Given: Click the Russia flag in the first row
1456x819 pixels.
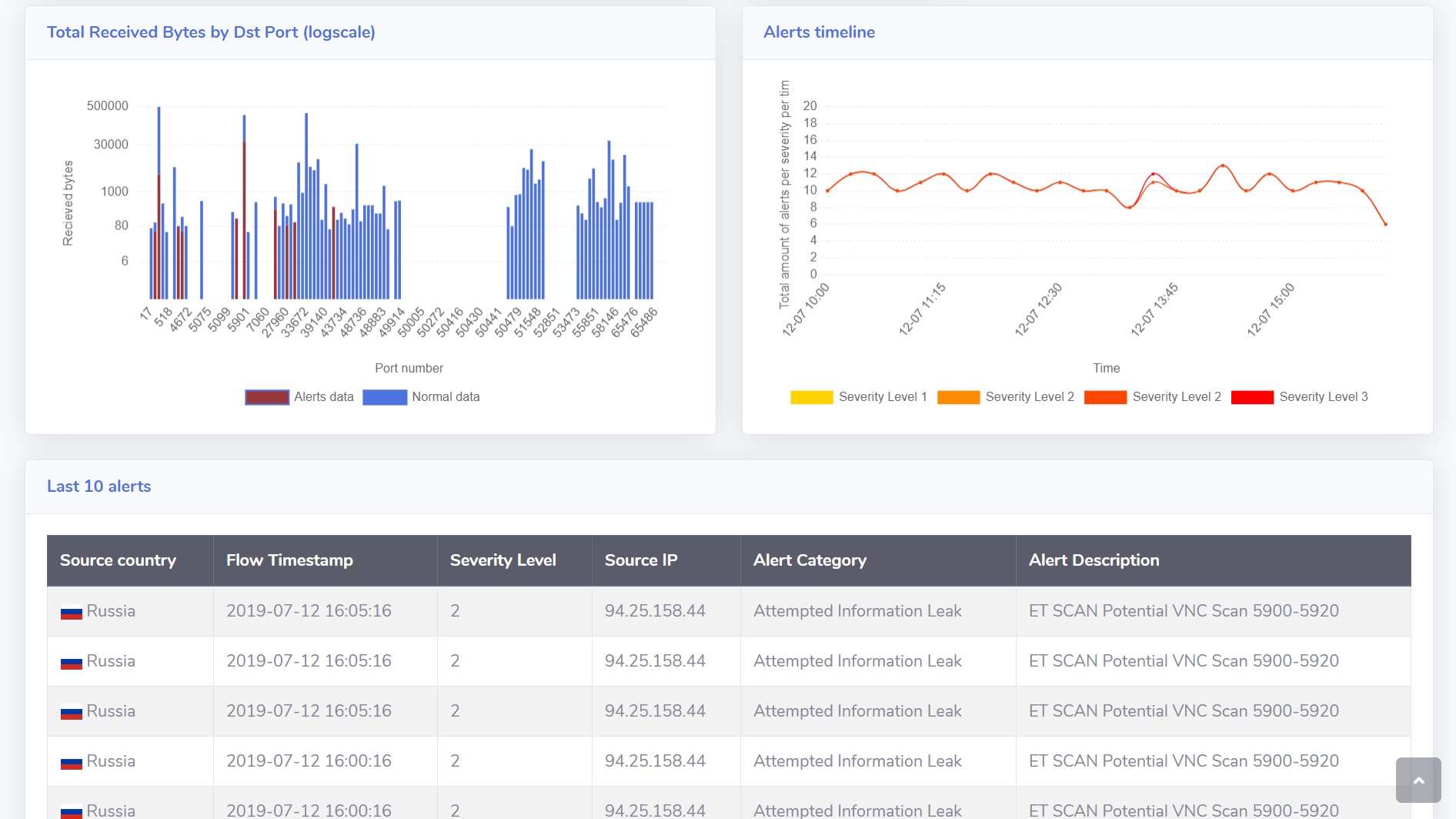Looking at the screenshot, I should (72, 613).
